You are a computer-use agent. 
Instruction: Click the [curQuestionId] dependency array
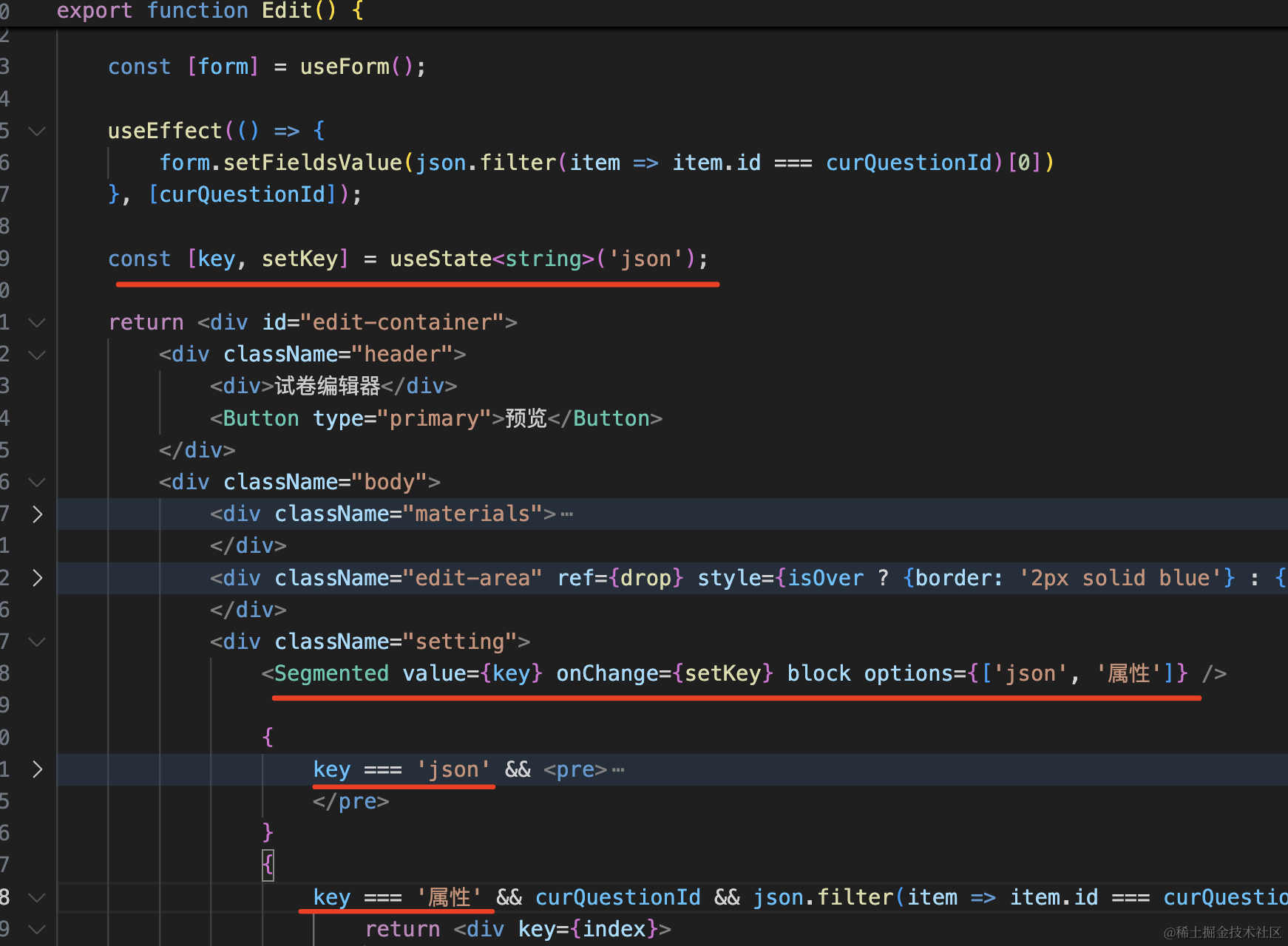point(243,194)
